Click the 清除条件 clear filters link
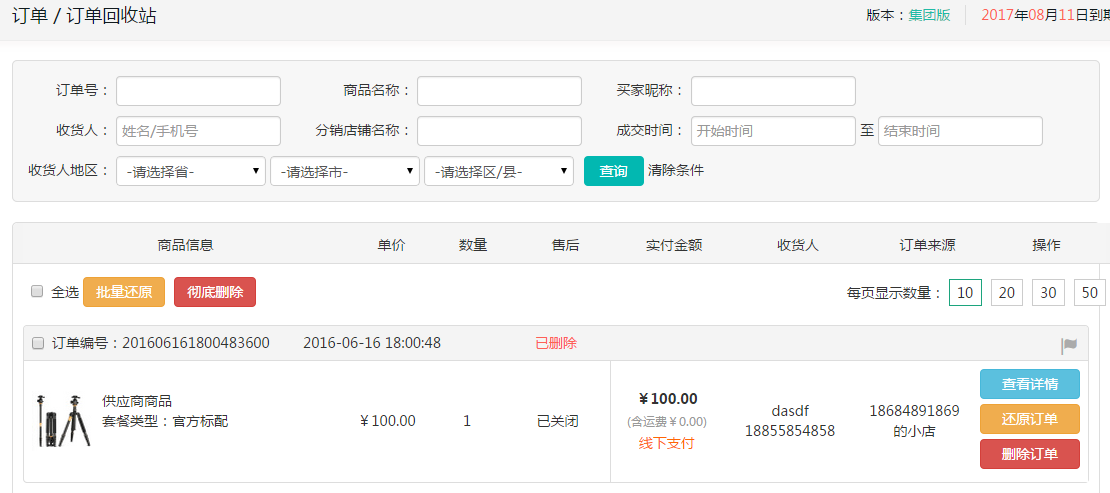 (x=676, y=170)
